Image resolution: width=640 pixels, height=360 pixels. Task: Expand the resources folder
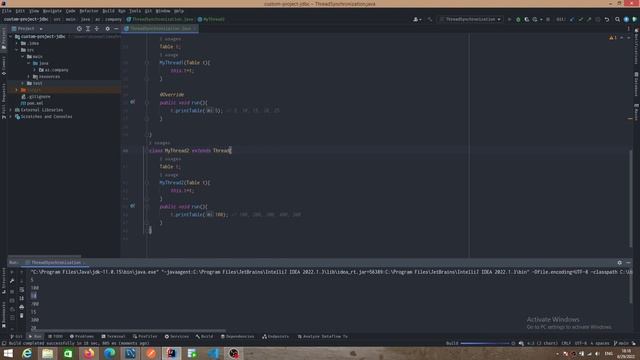[x=29, y=76]
